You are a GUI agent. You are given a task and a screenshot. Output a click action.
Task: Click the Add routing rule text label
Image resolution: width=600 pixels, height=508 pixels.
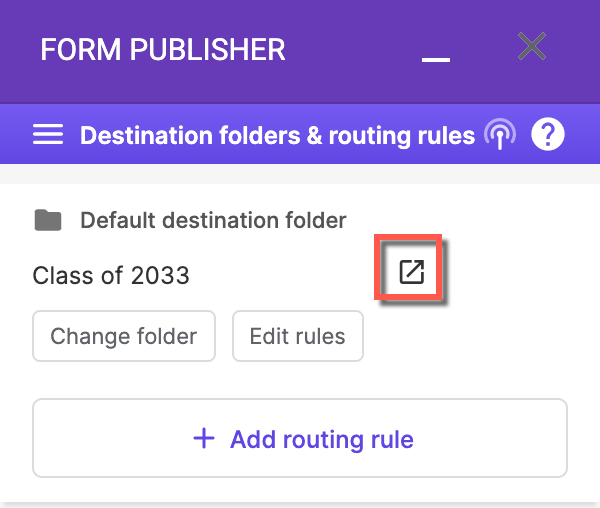coord(322,439)
